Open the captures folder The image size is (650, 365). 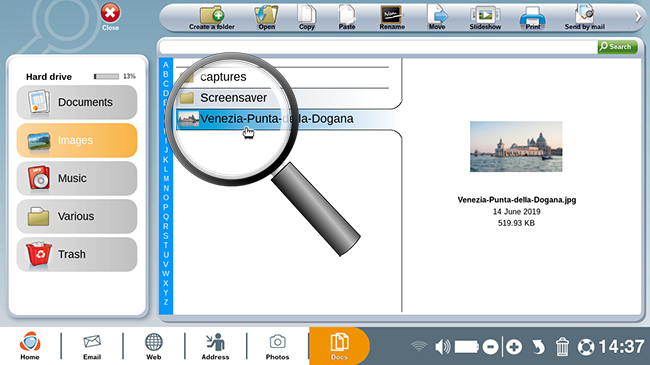pyautogui.click(x=282, y=77)
